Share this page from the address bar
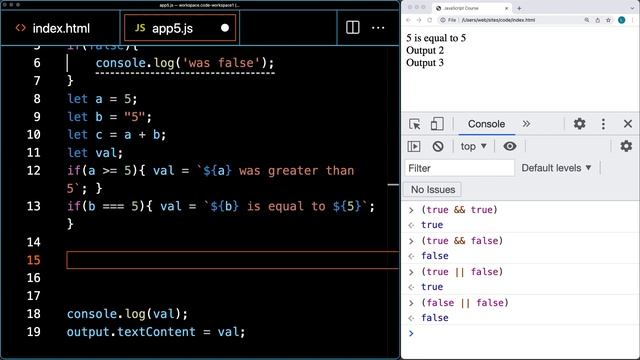640x360 pixels. tap(598, 20)
